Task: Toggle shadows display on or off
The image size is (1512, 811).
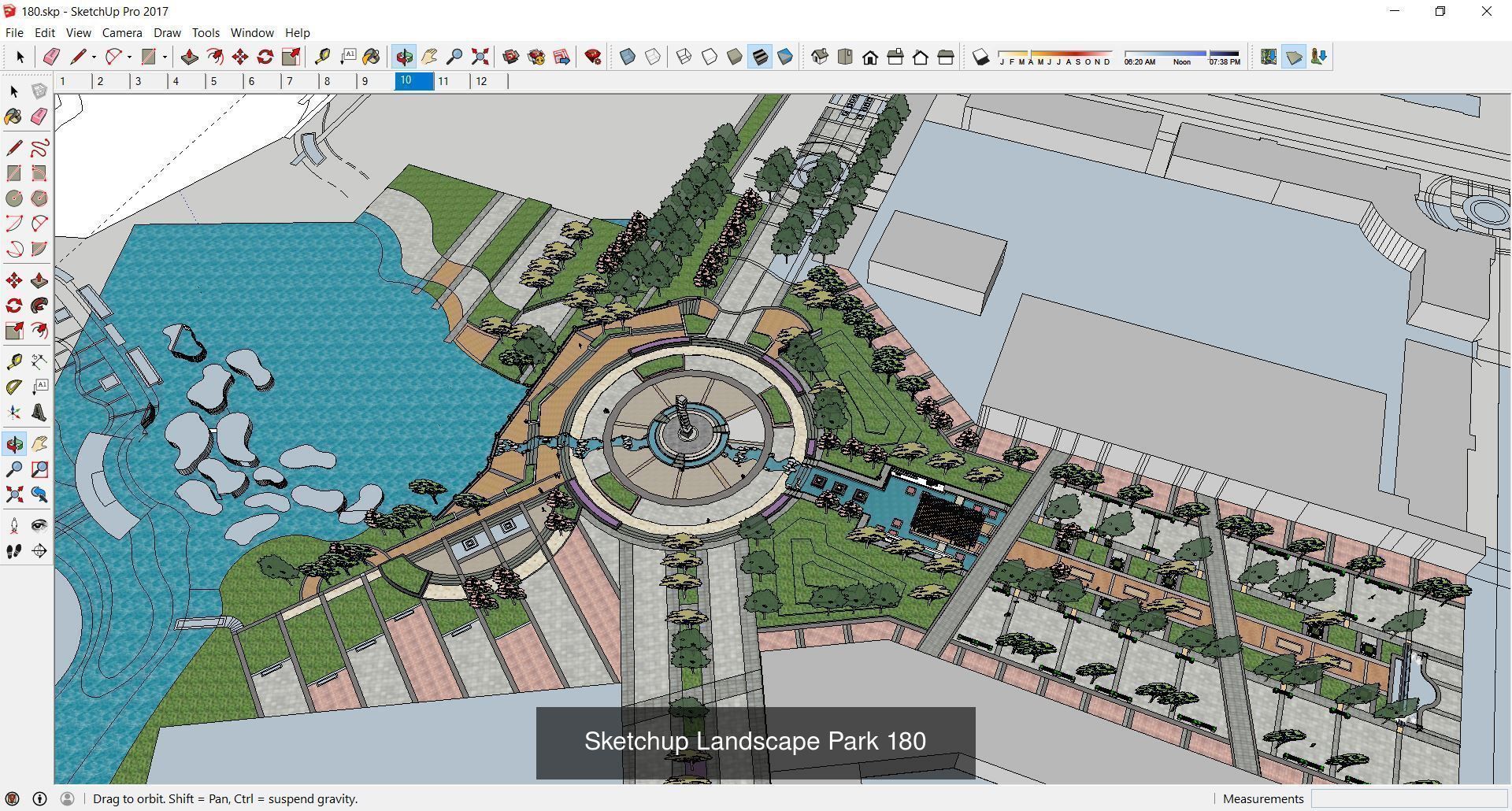Action: click(x=980, y=57)
